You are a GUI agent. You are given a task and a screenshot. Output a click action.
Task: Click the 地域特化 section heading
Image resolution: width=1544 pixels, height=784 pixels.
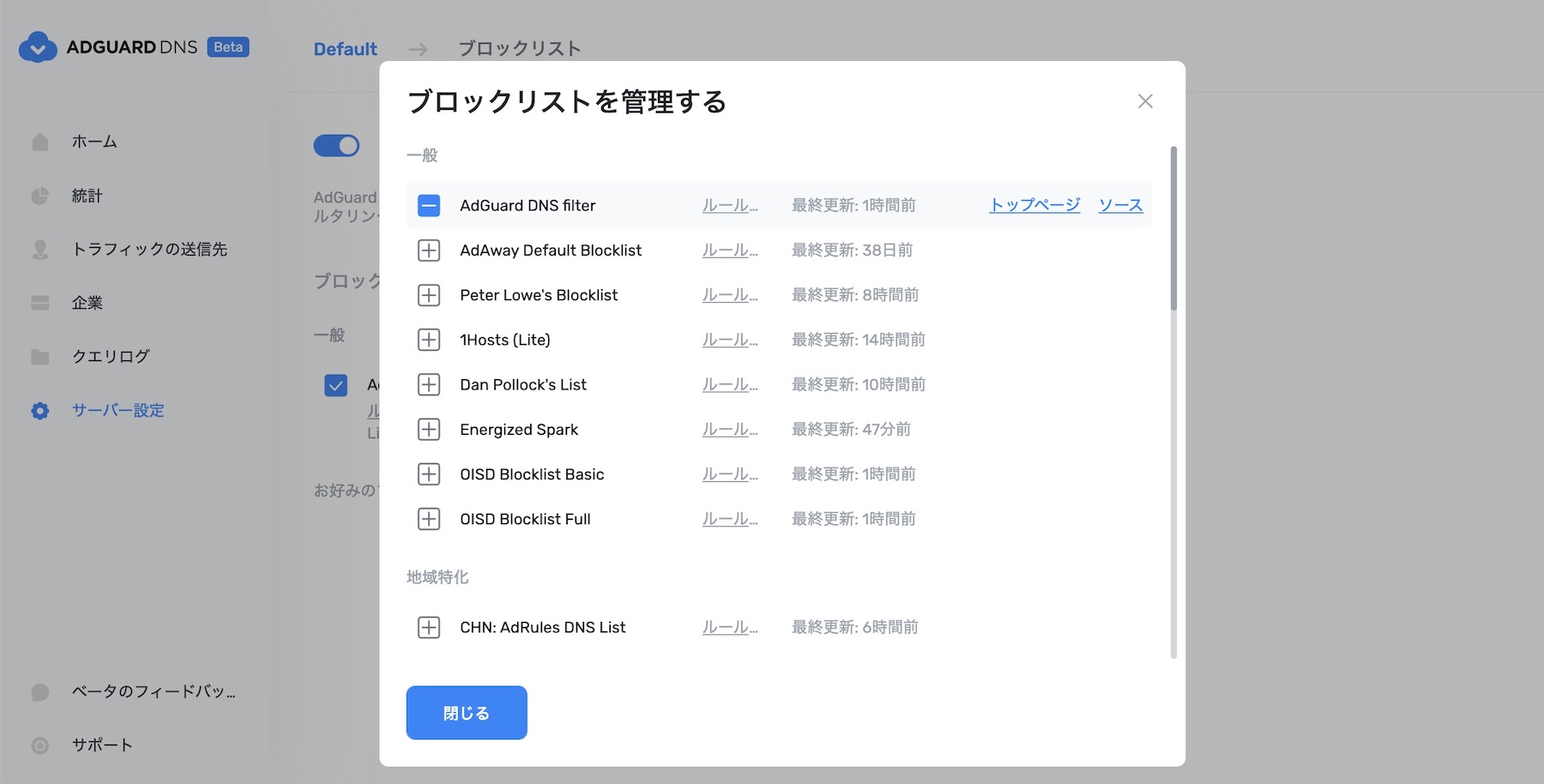437,577
